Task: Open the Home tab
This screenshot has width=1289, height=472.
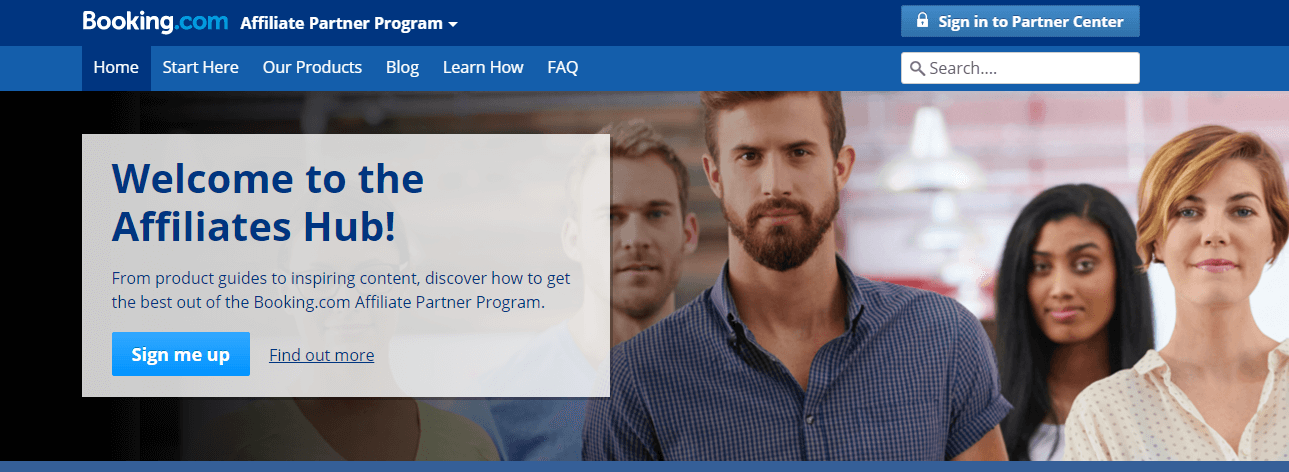Action: tap(116, 68)
